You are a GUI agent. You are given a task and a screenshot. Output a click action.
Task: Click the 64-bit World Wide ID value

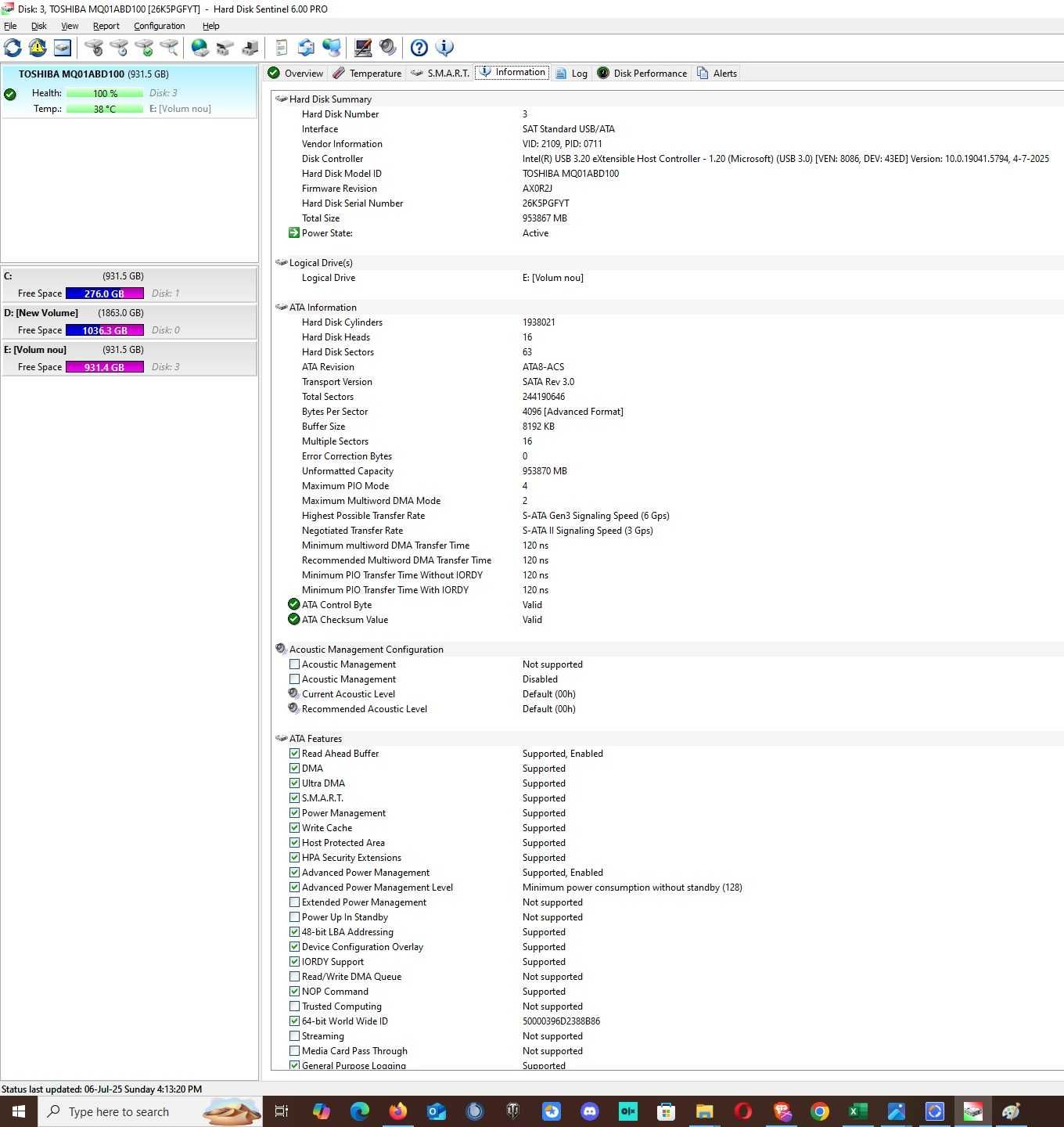pyautogui.click(x=561, y=1021)
